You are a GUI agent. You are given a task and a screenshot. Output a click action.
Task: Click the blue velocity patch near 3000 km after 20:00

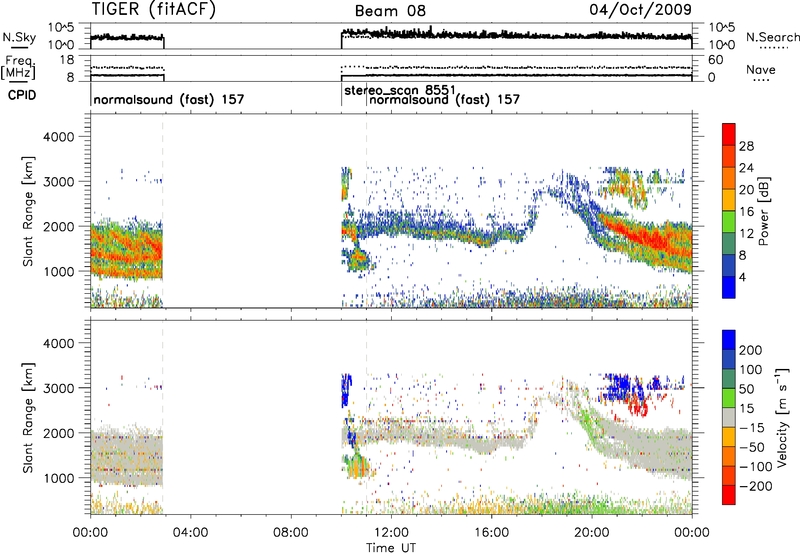620,386
